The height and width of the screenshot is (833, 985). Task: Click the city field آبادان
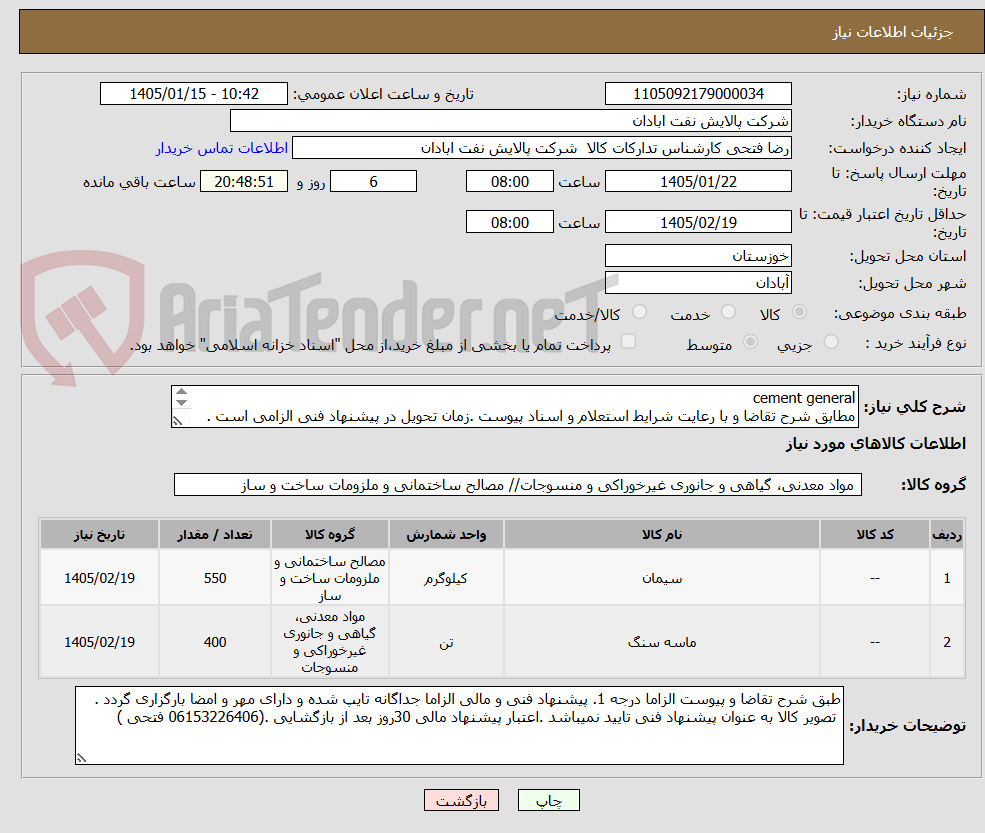click(698, 283)
